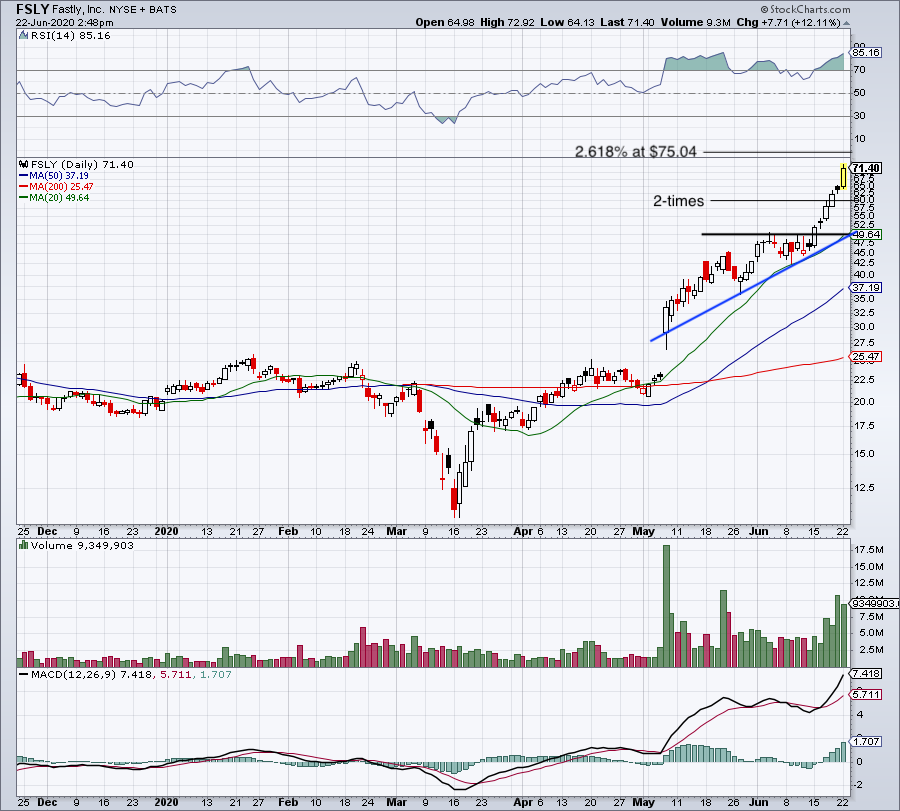Image resolution: width=900 pixels, height=811 pixels.
Task: Click the 'Open 64.98' value
Action: pos(445,22)
